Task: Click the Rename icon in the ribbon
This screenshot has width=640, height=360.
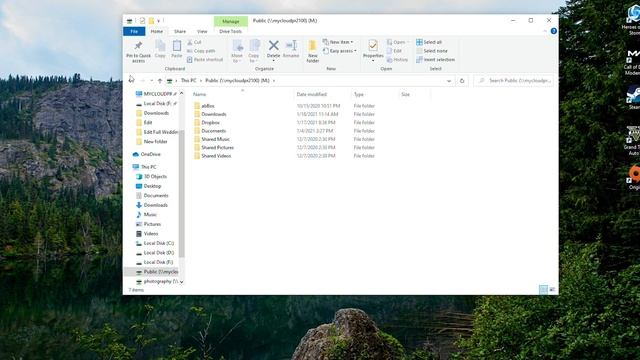Action: [x=291, y=45]
